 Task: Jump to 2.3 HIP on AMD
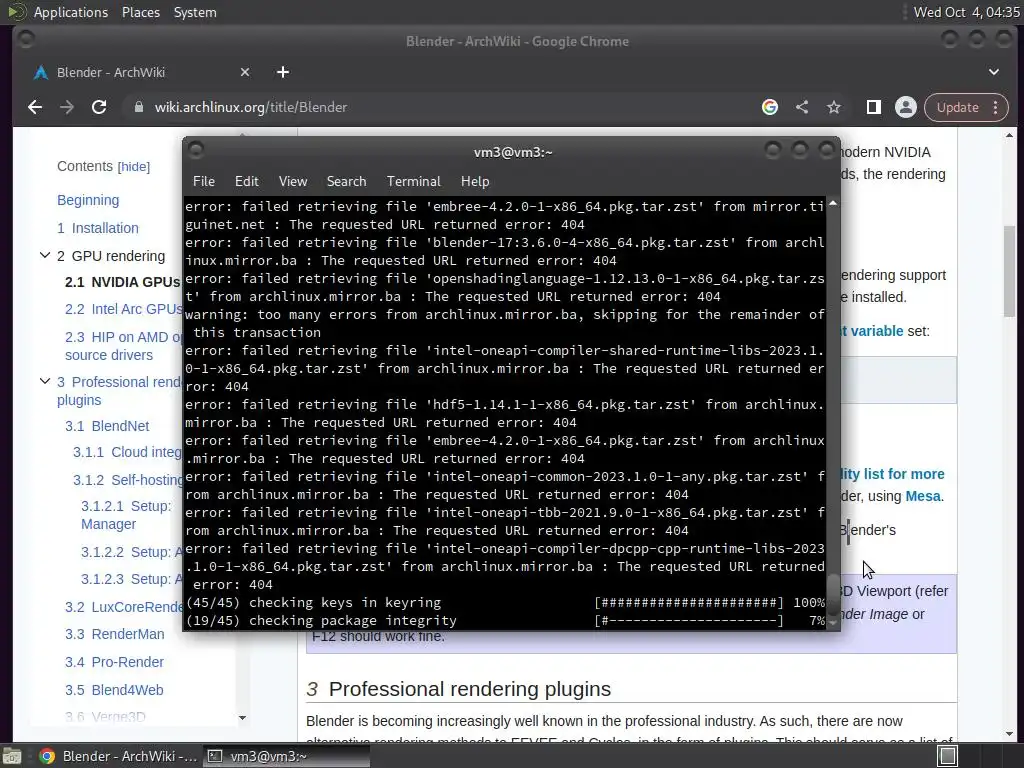click(123, 346)
